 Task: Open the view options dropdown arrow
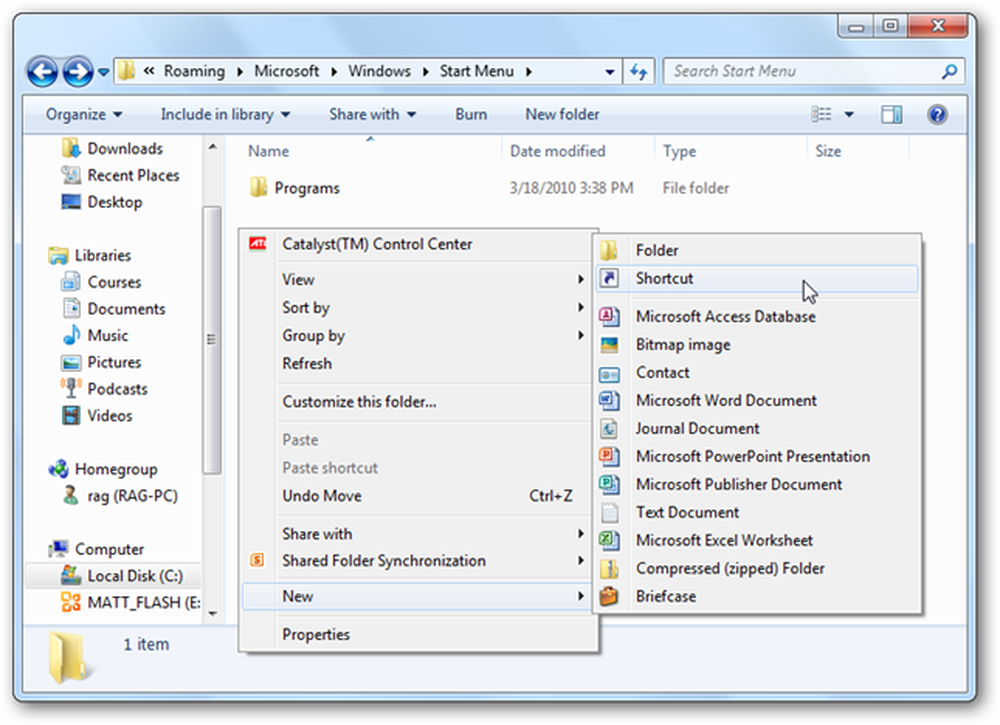click(849, 115)
